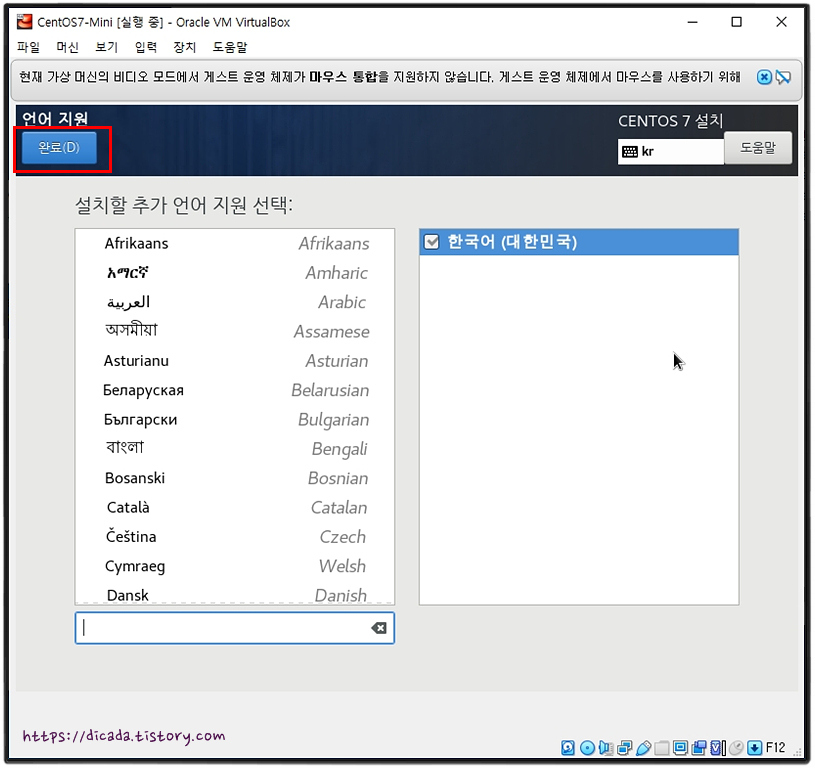Select the Български language row
Viewport: 815px width, 768px height.
(x=235, y=420)
